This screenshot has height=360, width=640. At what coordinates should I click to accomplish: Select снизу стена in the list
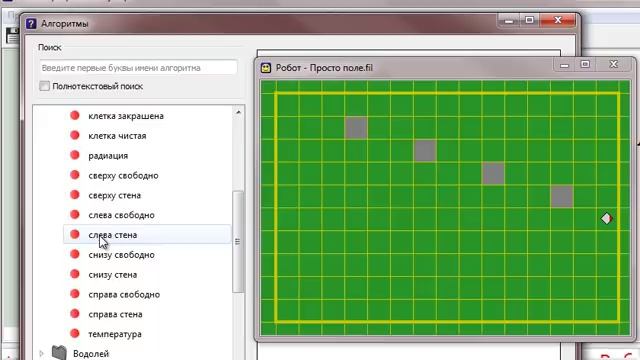pos(112,275)
